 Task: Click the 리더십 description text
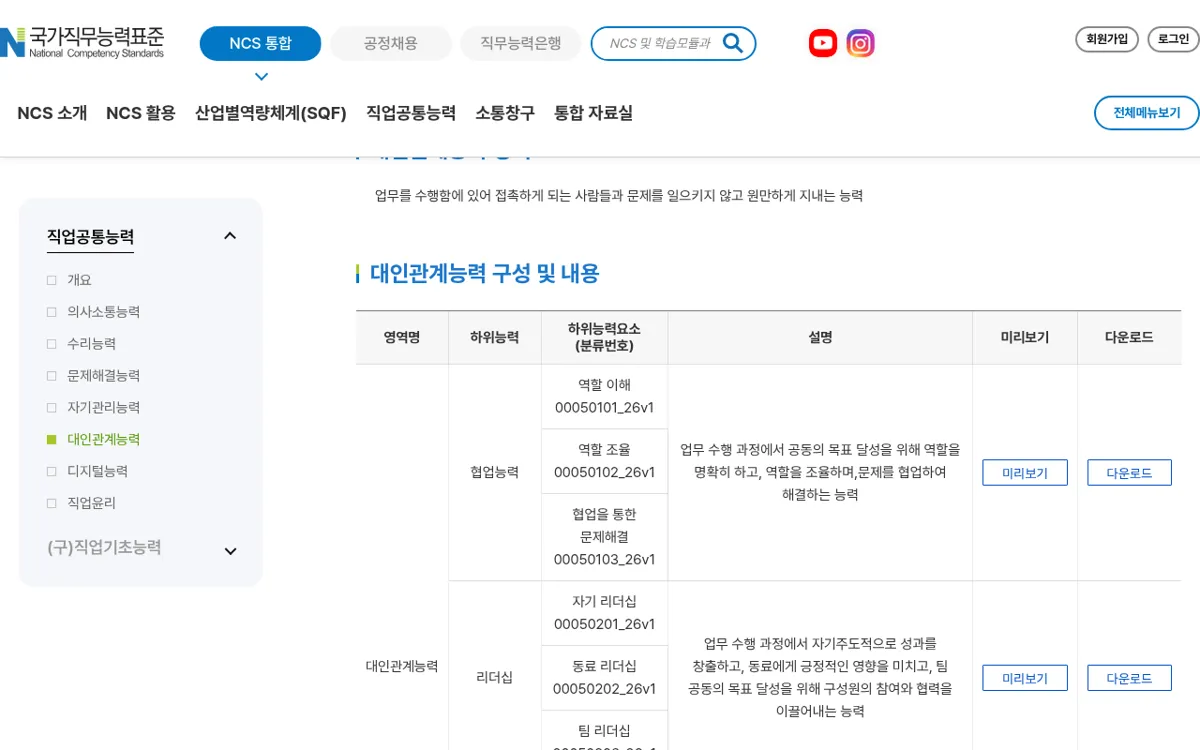click(820, 677)
